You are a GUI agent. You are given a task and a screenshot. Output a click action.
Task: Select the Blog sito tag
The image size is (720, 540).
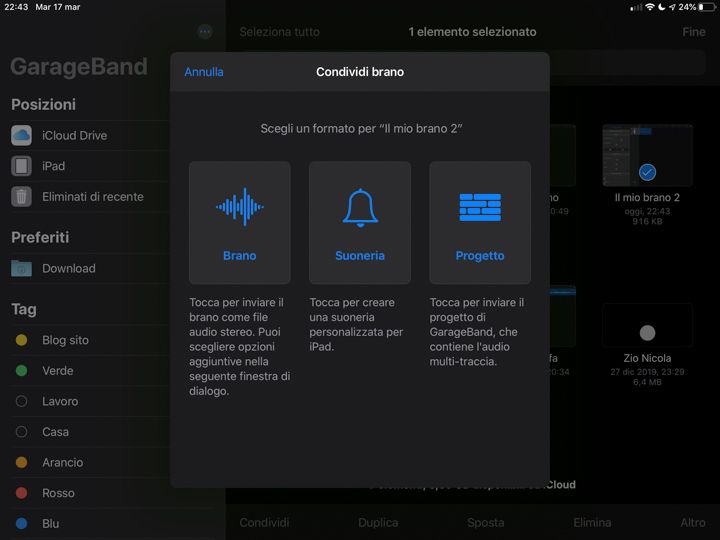click(x=90, y=340)
